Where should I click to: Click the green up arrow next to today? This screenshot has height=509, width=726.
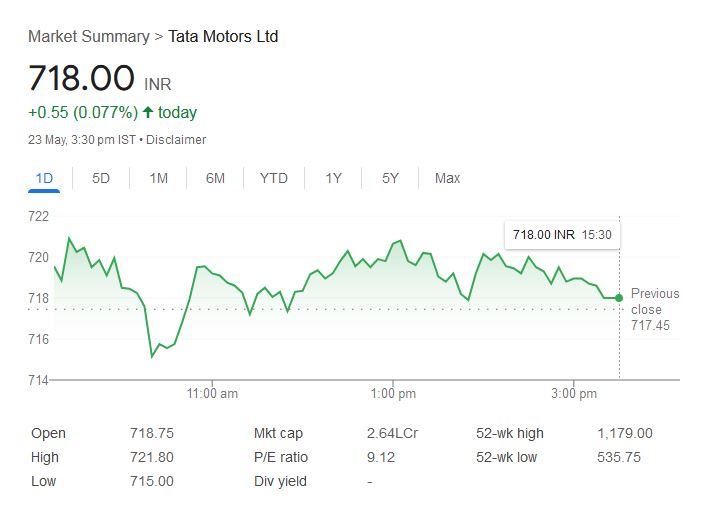(x=148, y=112)
